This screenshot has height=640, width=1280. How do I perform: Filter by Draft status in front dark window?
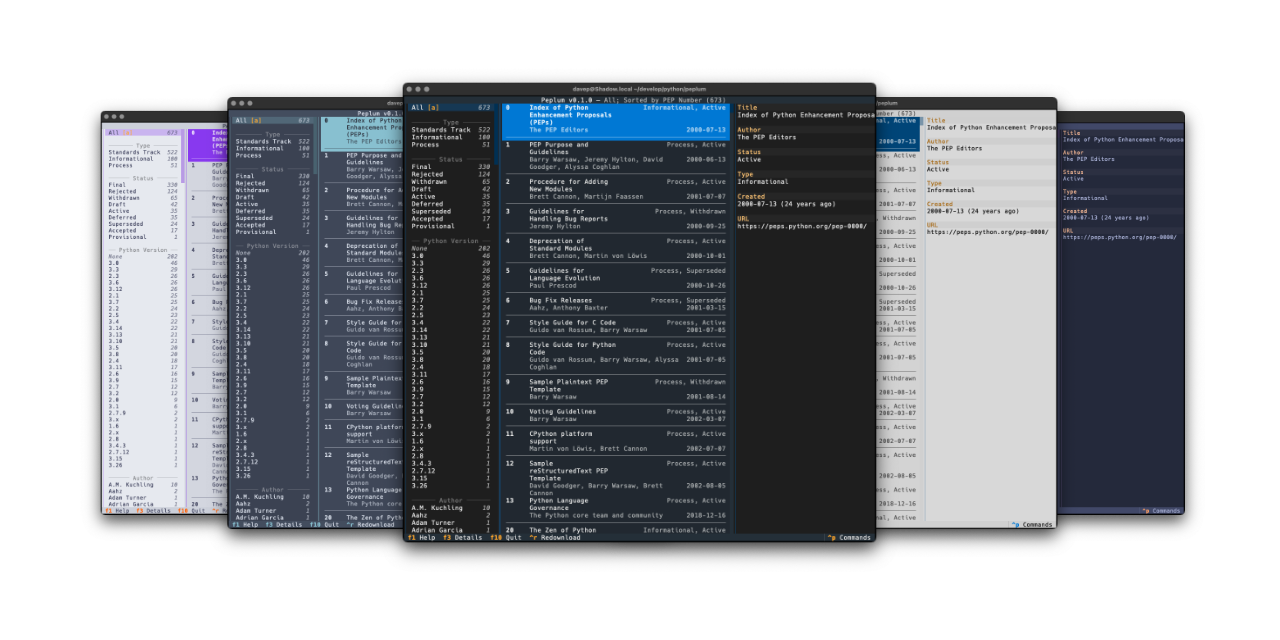click(x=451, y=189)
